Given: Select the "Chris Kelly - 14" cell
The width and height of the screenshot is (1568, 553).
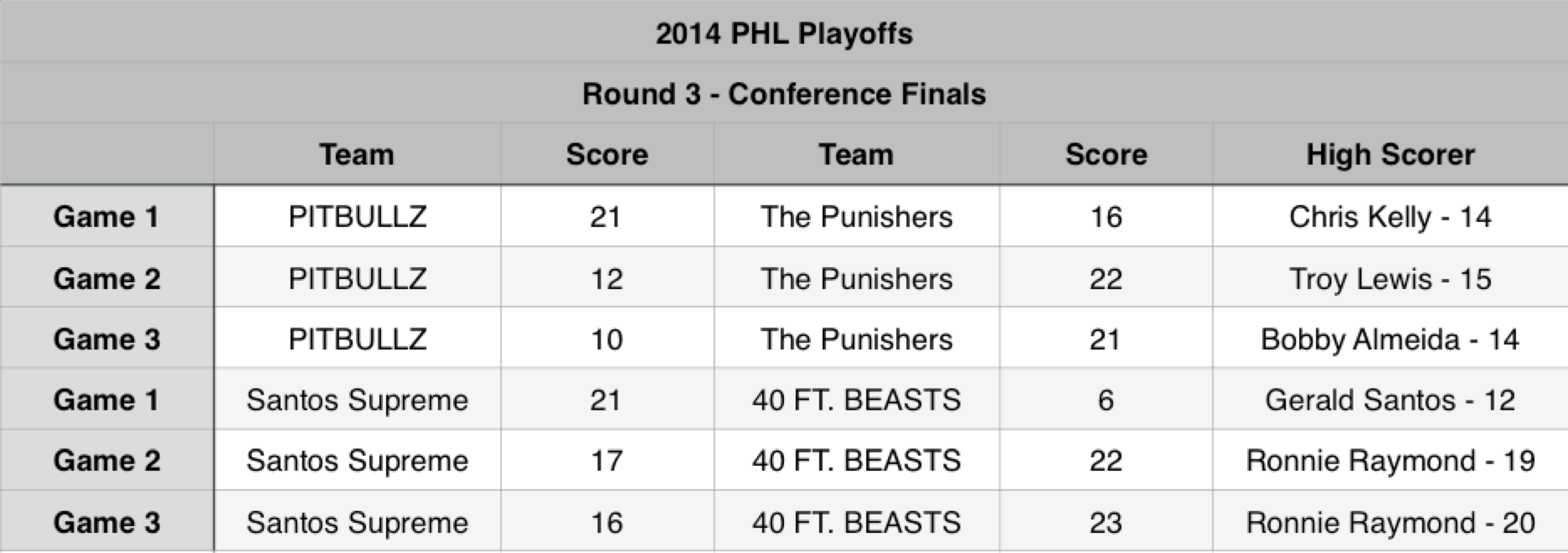Looking at the screenshot, I should pyautogui.click(x=1390, y=217).
